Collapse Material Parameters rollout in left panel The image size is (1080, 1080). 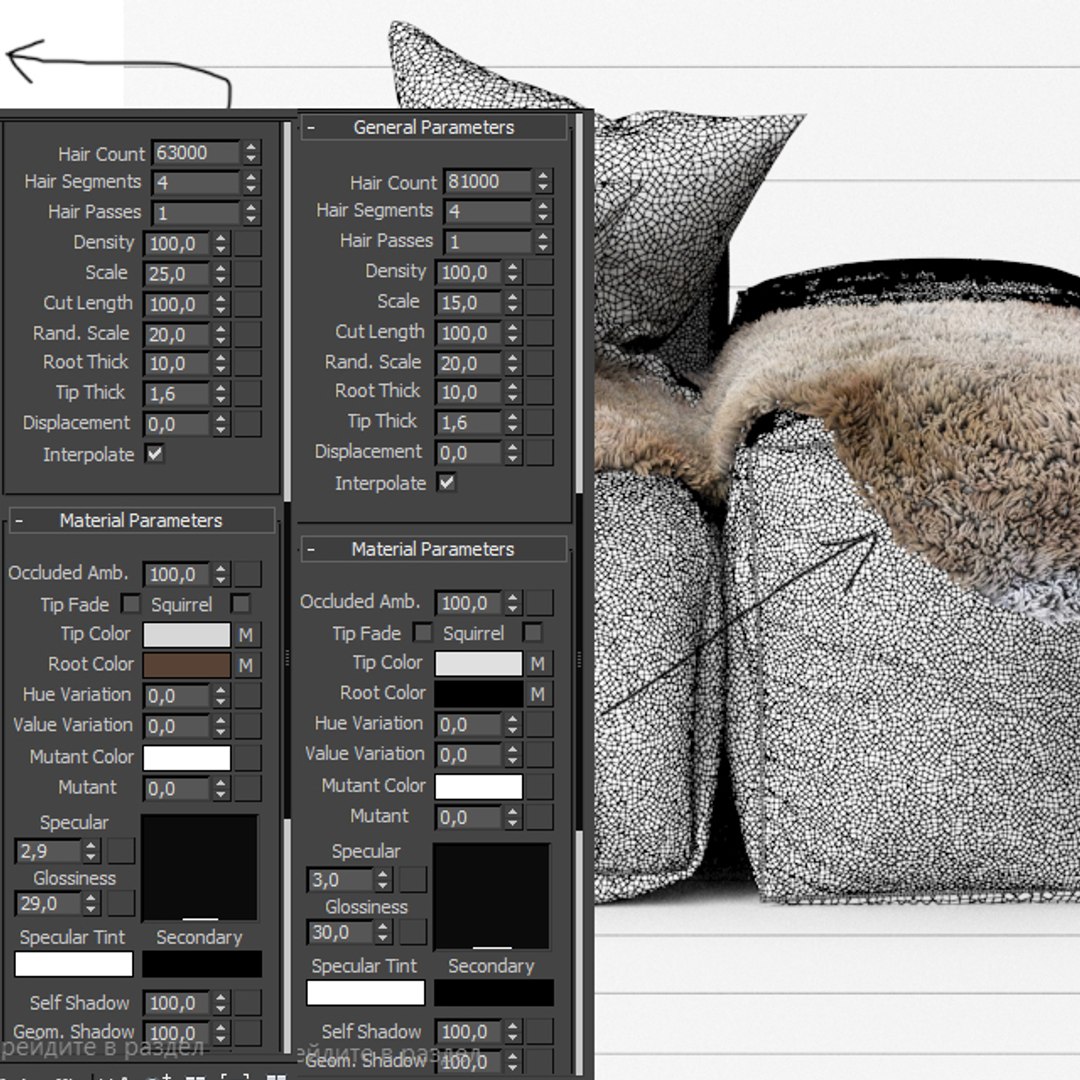[141, 521]
